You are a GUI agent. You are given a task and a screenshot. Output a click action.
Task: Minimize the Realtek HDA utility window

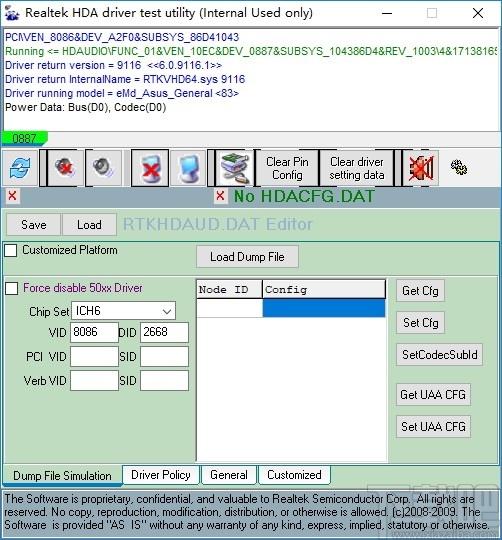pos(387,13)
